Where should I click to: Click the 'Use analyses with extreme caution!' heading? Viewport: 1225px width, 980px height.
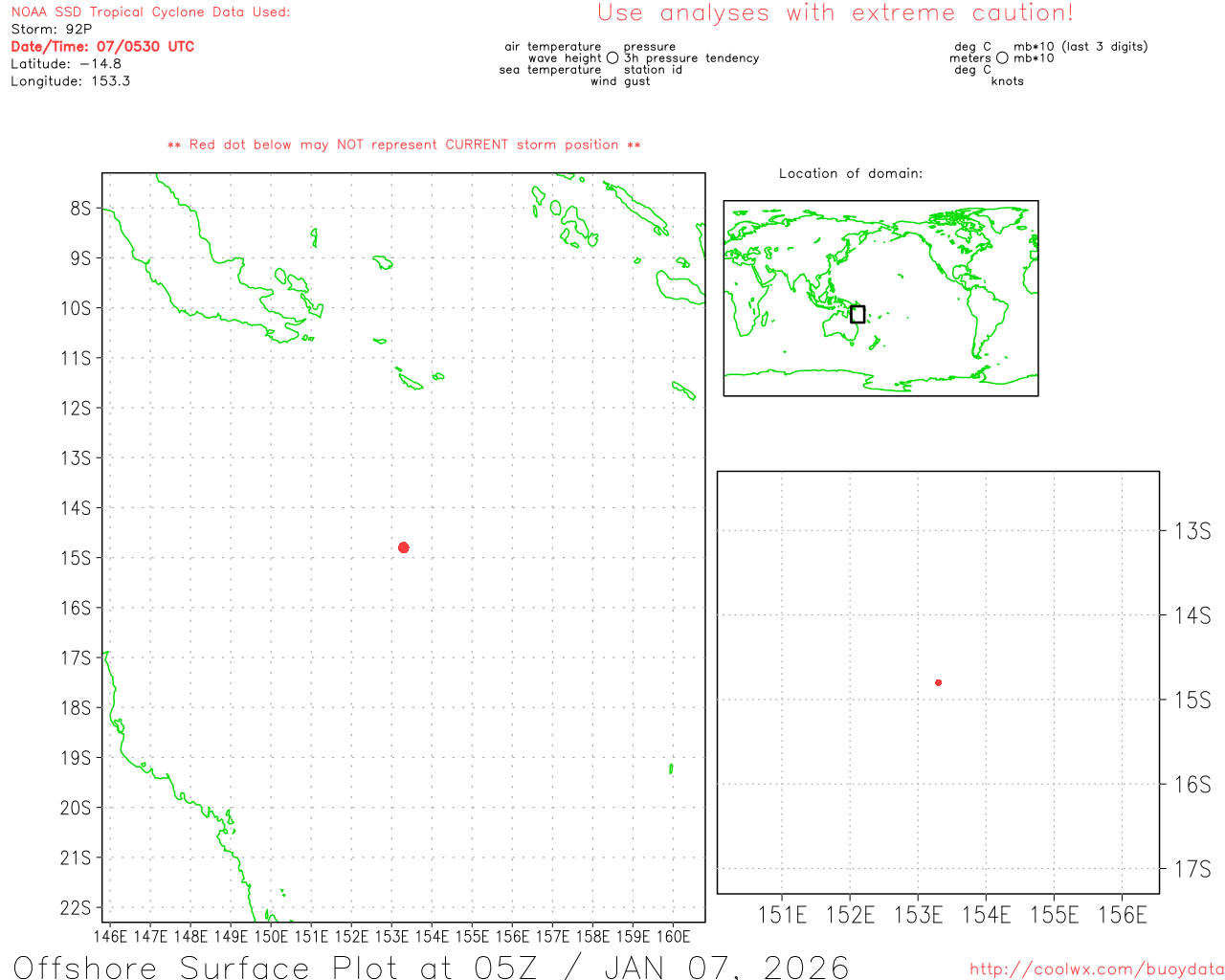tap(835, 13)
